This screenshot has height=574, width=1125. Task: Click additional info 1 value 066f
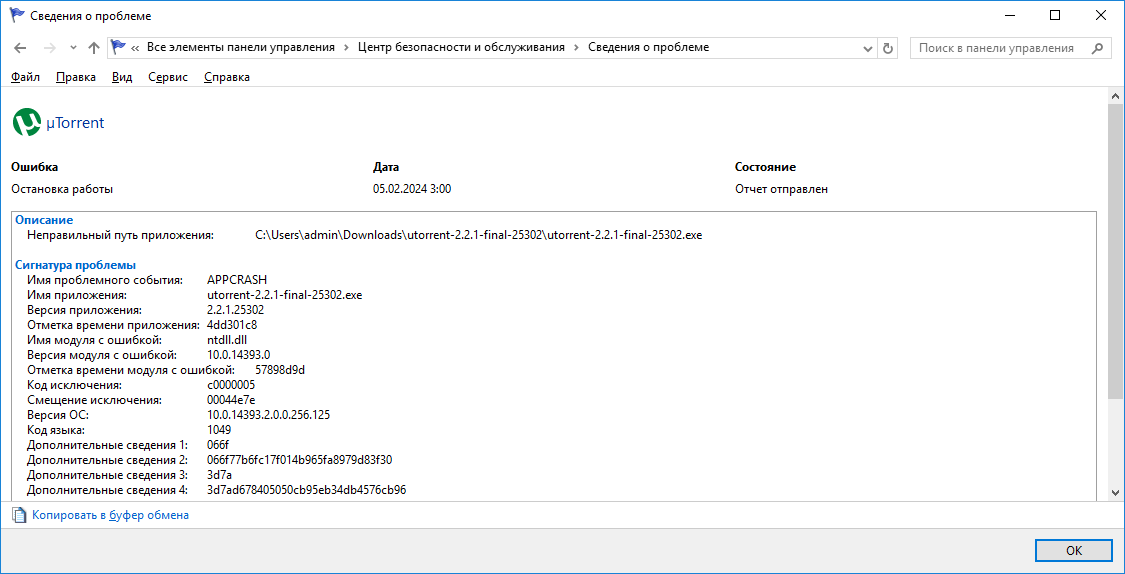click(217, 445)
